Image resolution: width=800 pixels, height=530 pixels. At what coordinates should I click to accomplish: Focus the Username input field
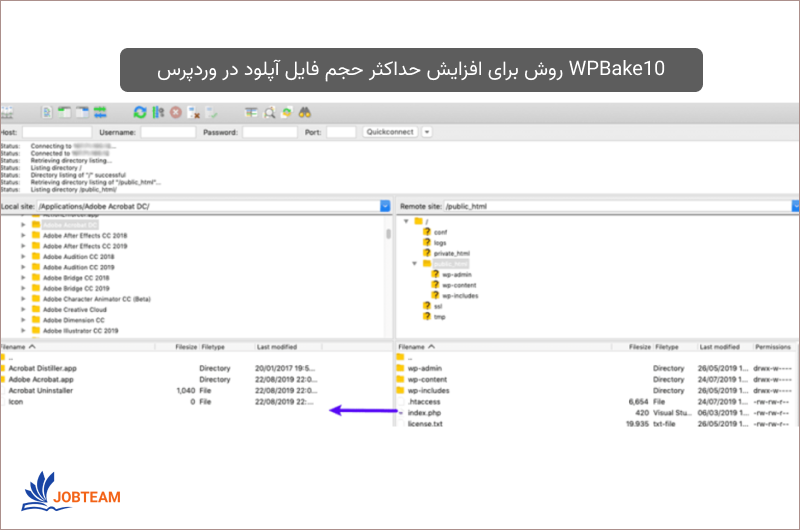(168, 133)
